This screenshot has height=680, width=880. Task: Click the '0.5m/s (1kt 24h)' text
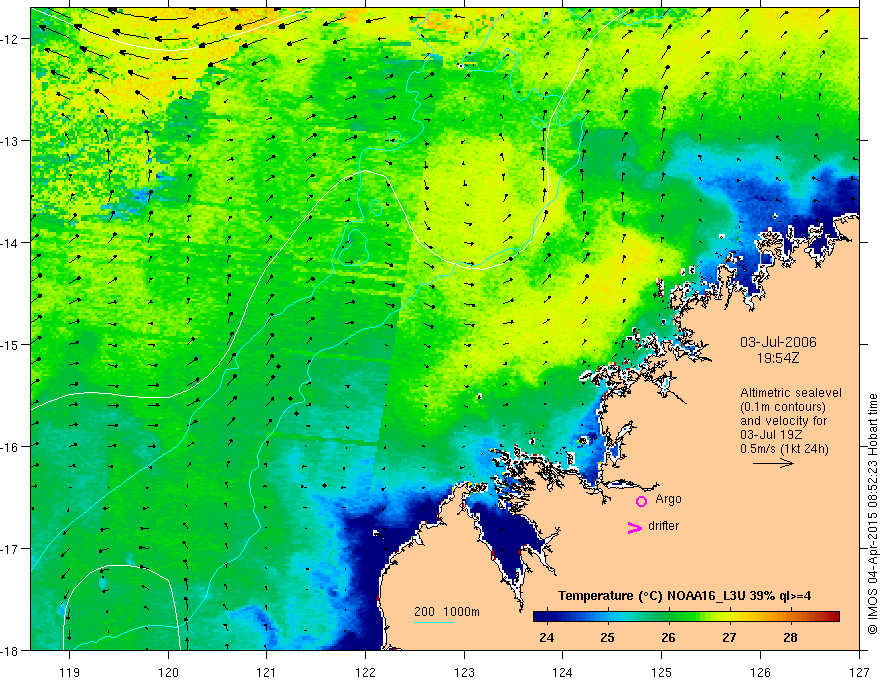(784, 449)
